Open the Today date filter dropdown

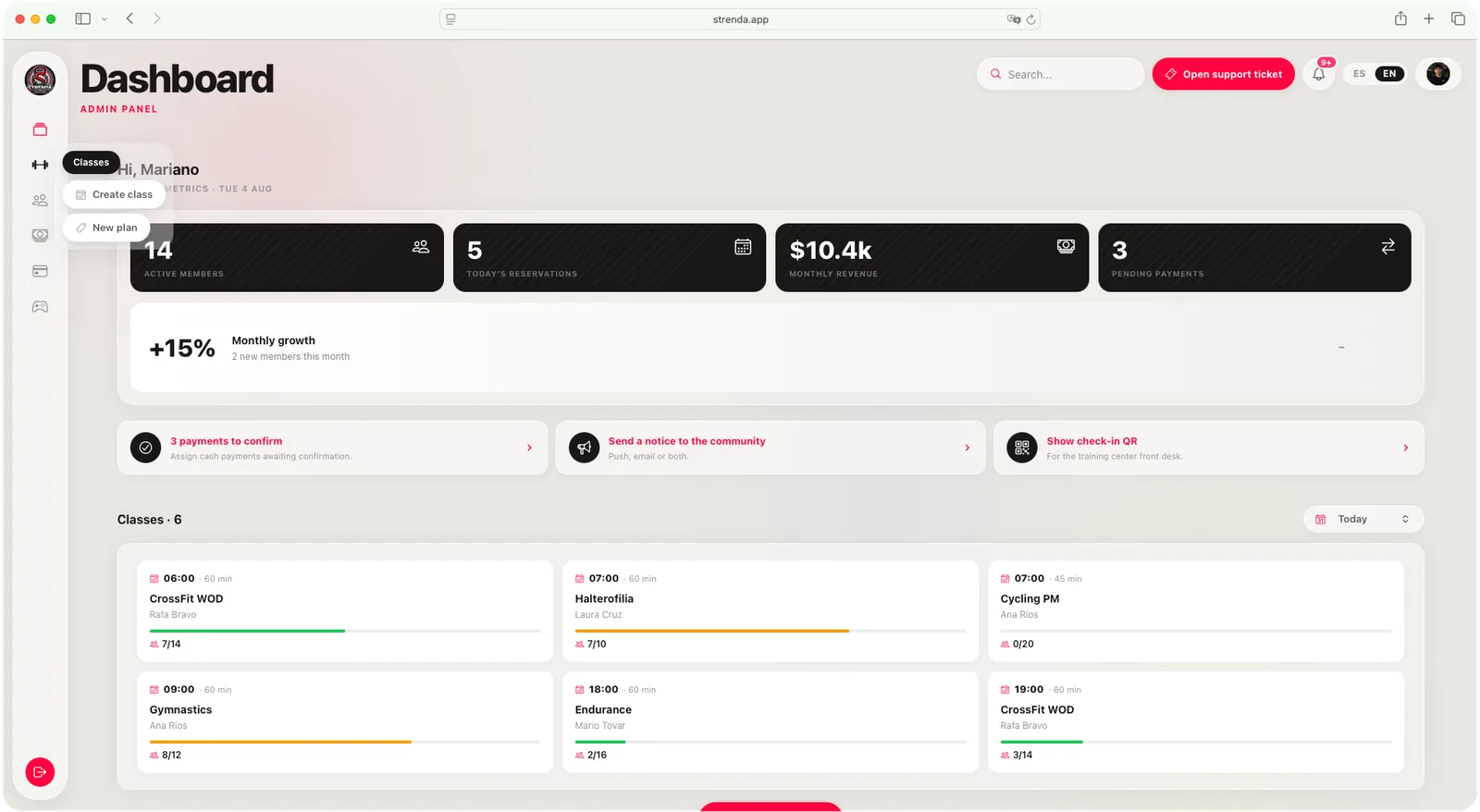click(1363, 519)
